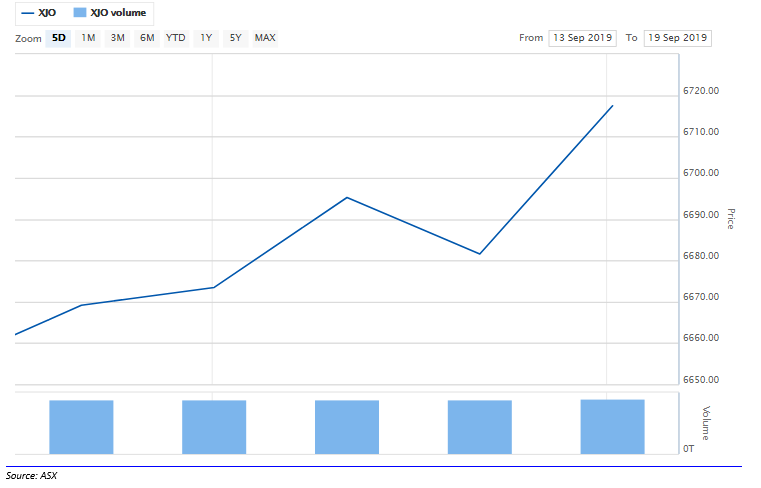Select the 1M zoom range
Viewport: 761px width, 488px height.
point(88,38)
